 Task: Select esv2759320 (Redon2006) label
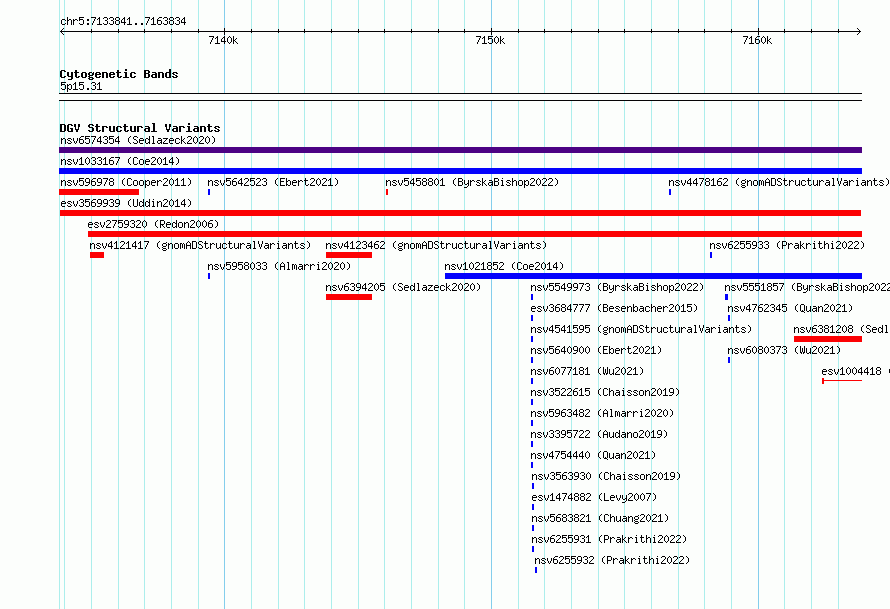pos(153,224)
